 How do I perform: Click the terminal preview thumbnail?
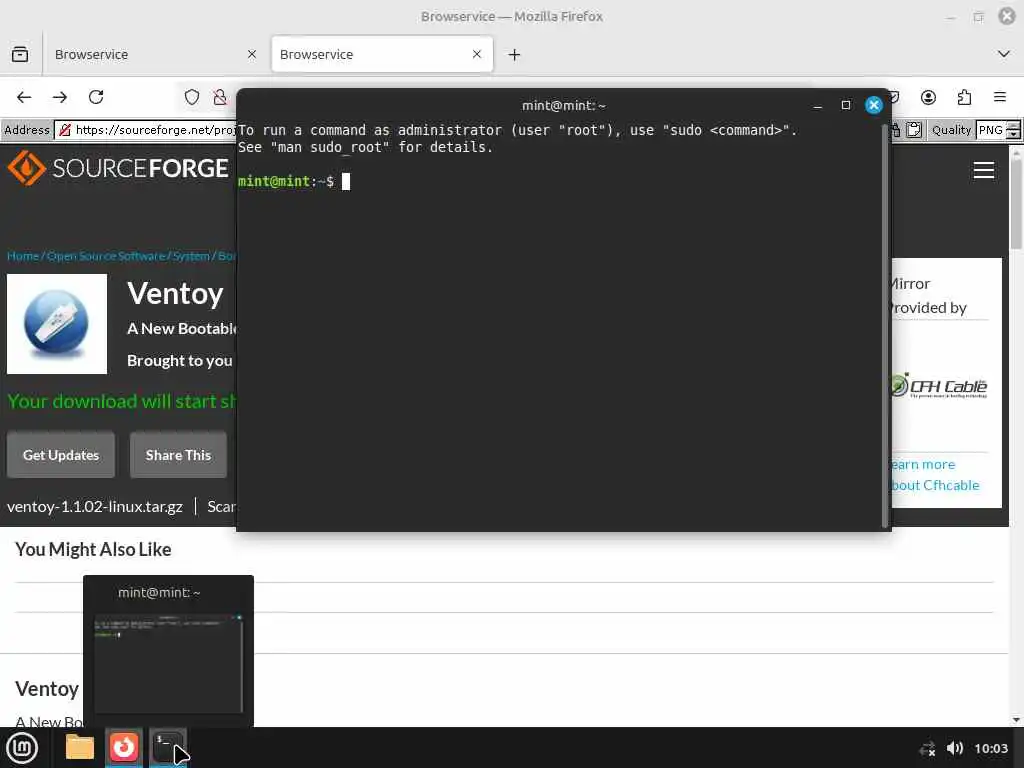(168, 662)
